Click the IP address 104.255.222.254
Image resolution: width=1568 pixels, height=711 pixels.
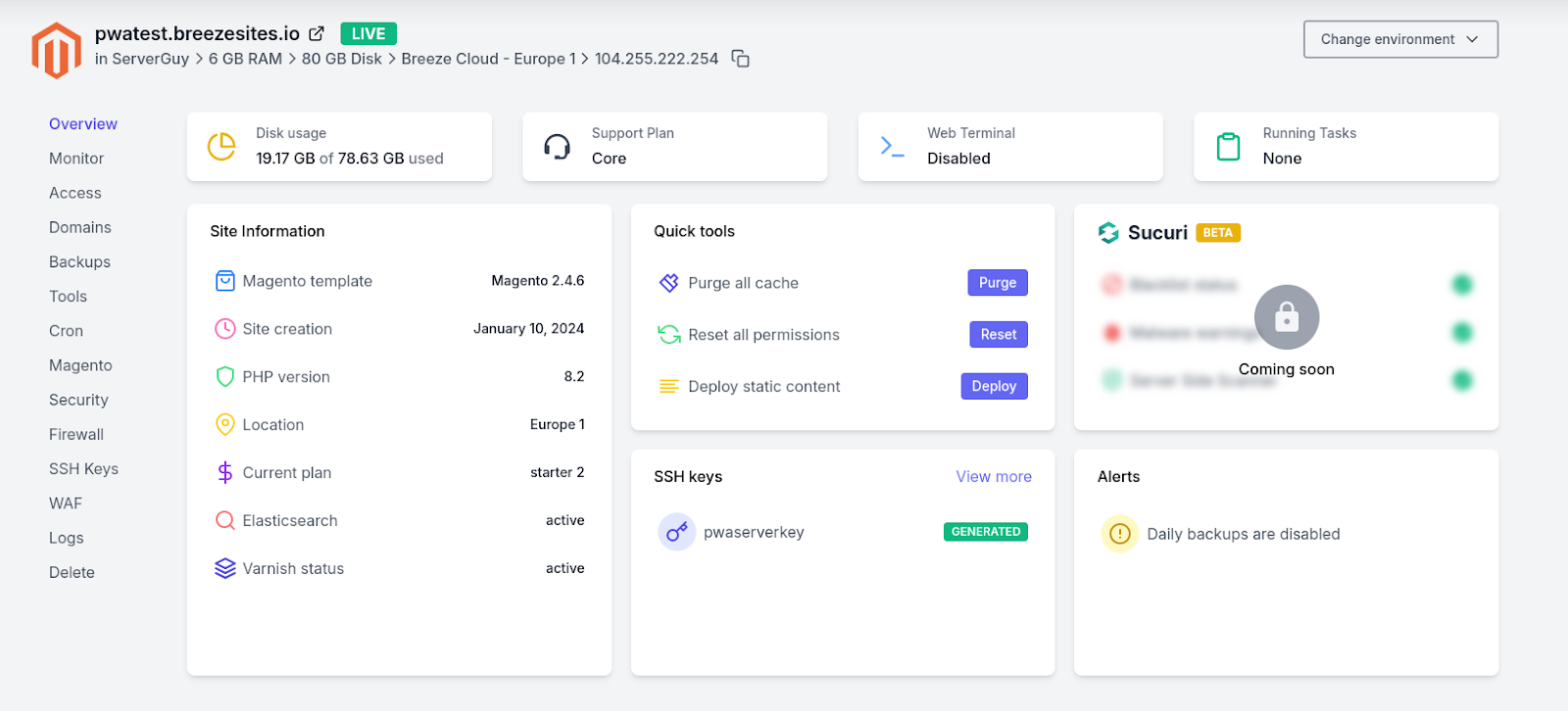click(657, 59)
